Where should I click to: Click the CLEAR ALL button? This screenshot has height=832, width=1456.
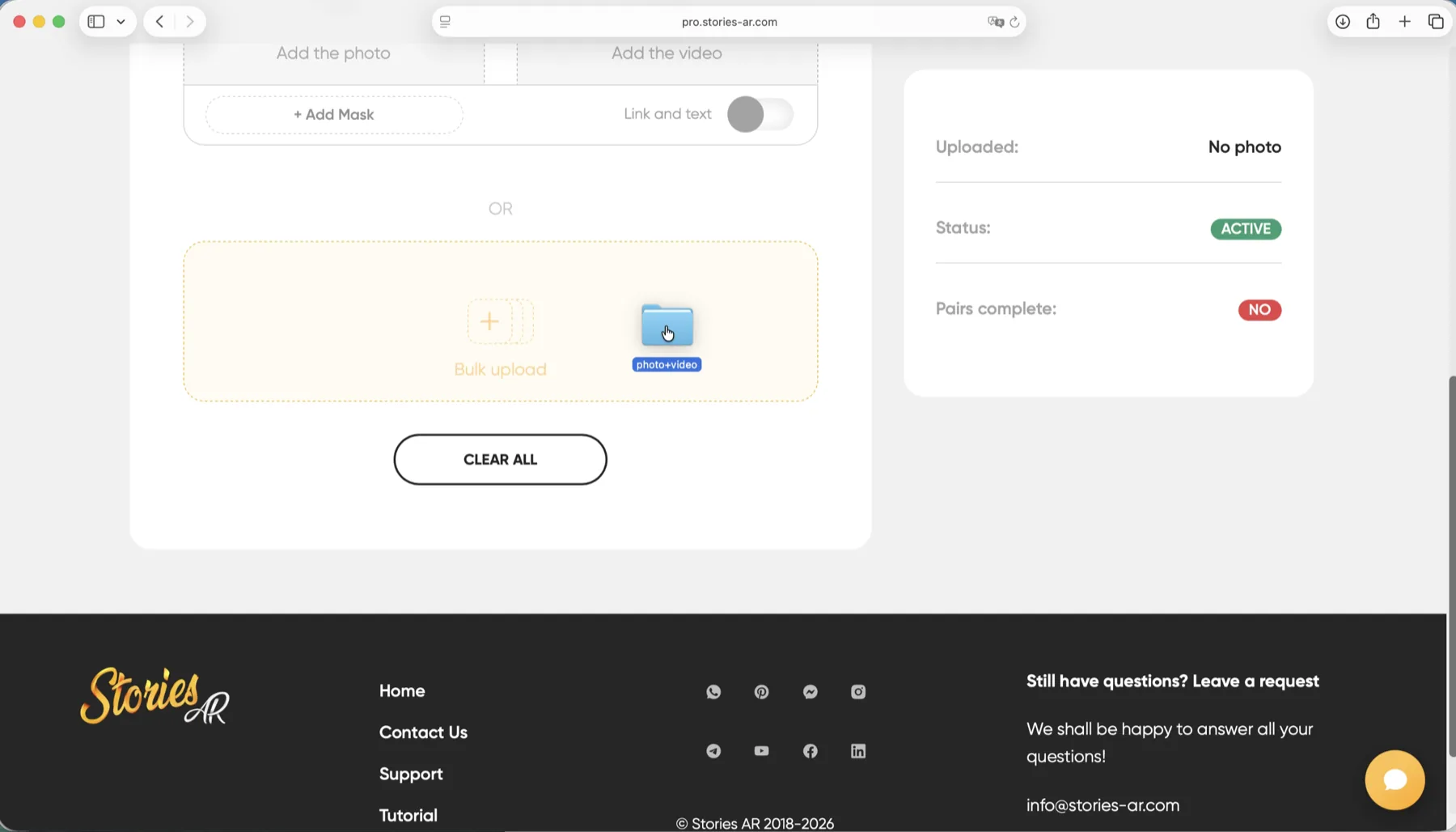500,460
